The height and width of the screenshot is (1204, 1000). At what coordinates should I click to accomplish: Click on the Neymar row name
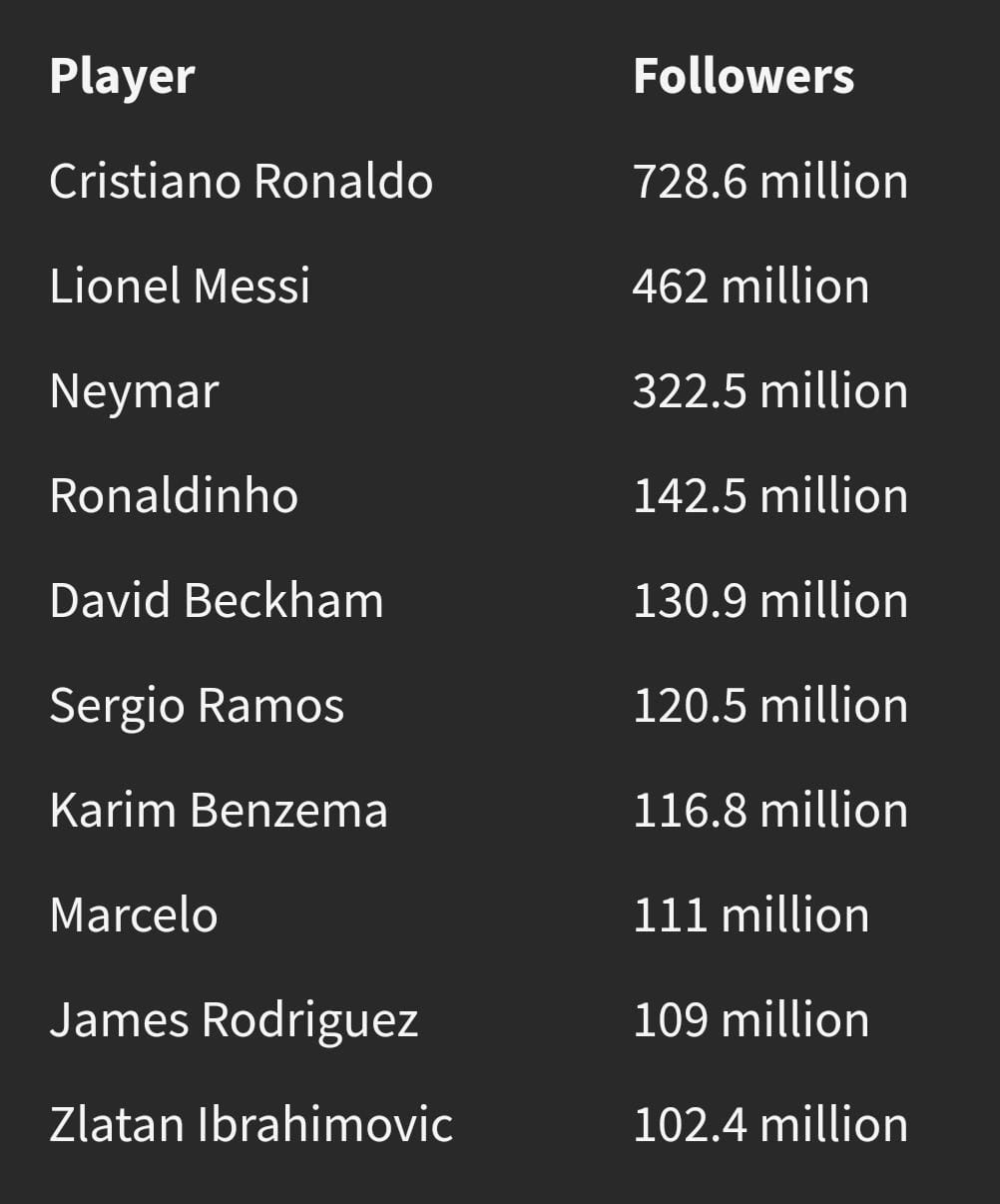pos(134,392)
